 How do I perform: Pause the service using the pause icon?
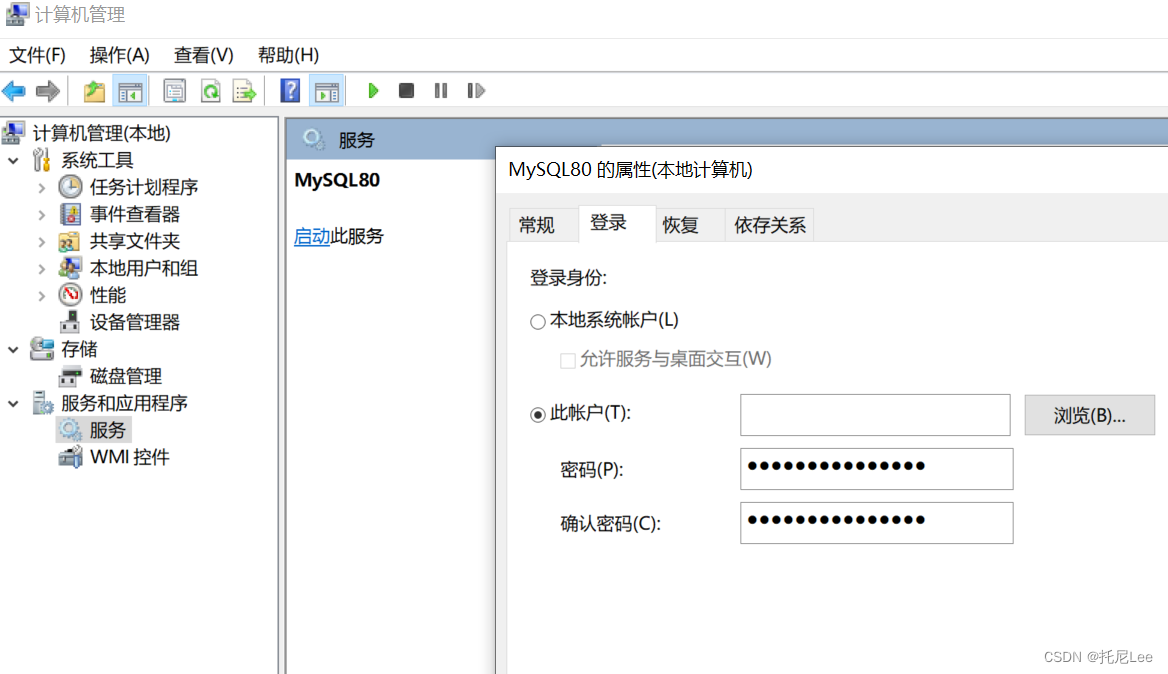point(440,90)
